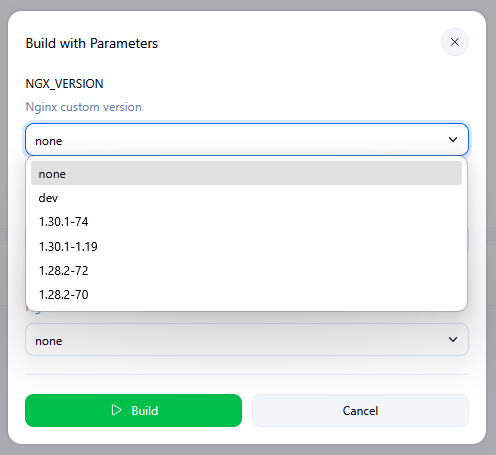The image size is (496, 455).
Task: Click the NGX_VERSION parameter label
Action: [64, 84]
